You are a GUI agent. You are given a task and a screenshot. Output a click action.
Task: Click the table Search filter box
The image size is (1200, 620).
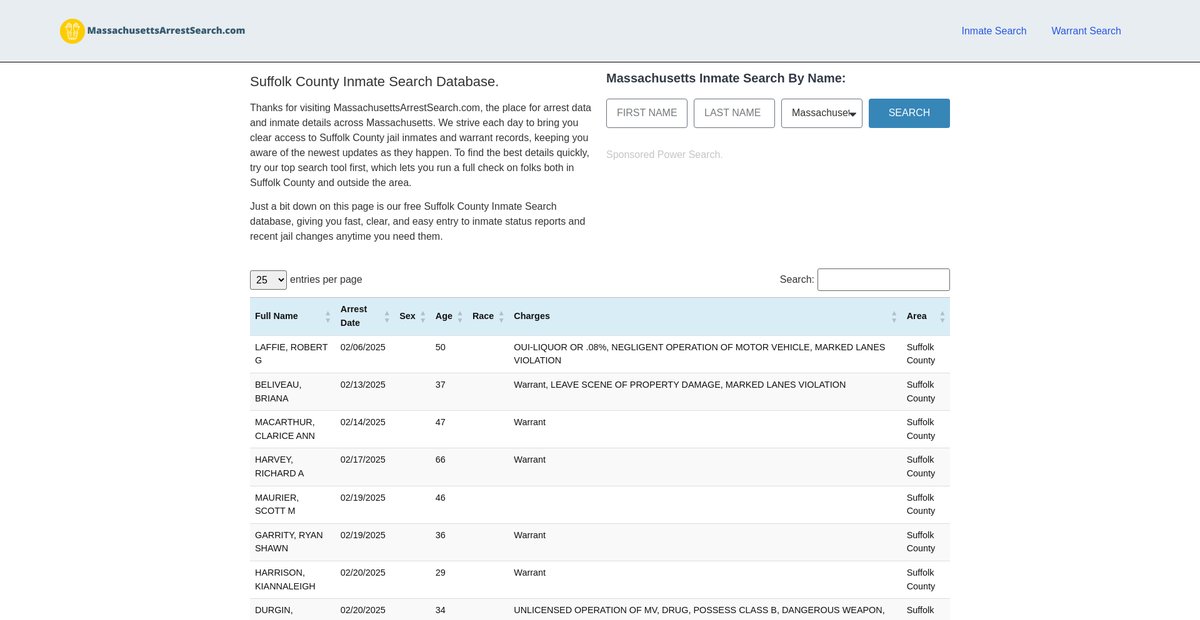(883, 280)
